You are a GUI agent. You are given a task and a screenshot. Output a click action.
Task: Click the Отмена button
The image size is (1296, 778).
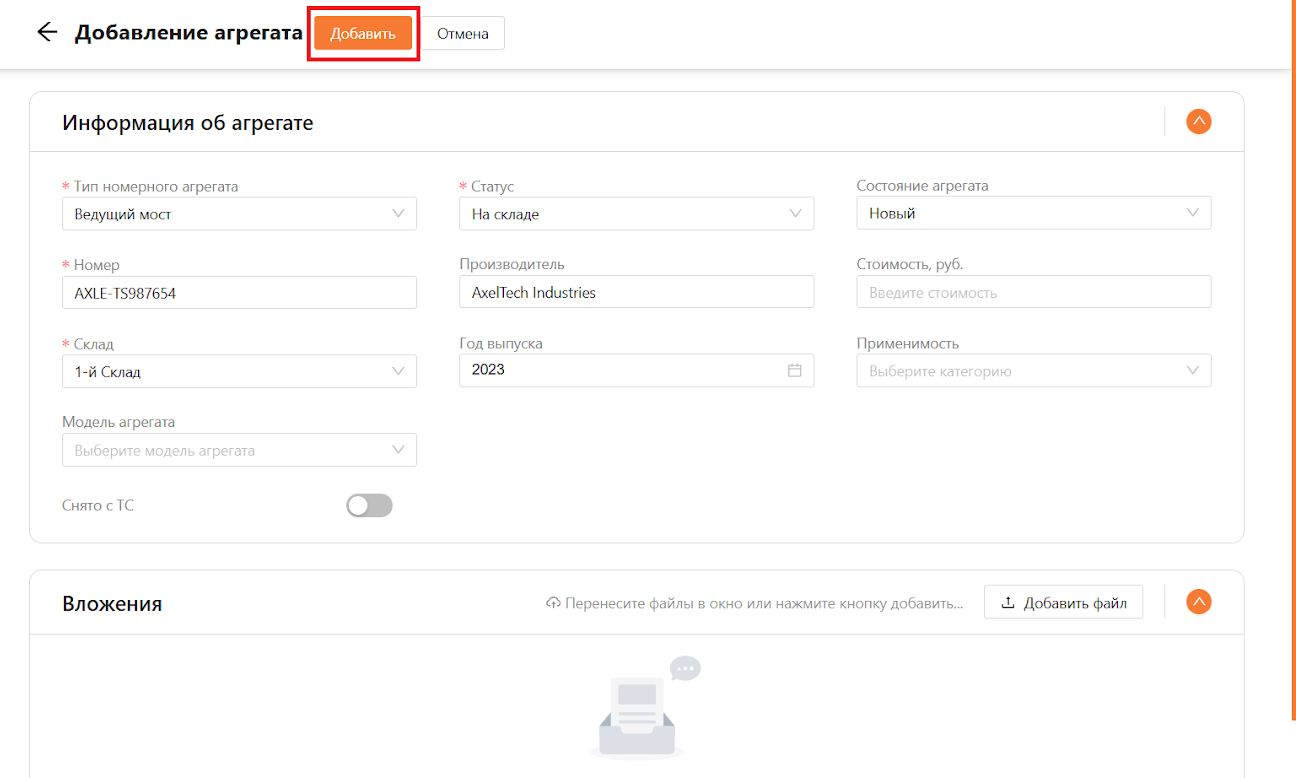tap(463, 33)
